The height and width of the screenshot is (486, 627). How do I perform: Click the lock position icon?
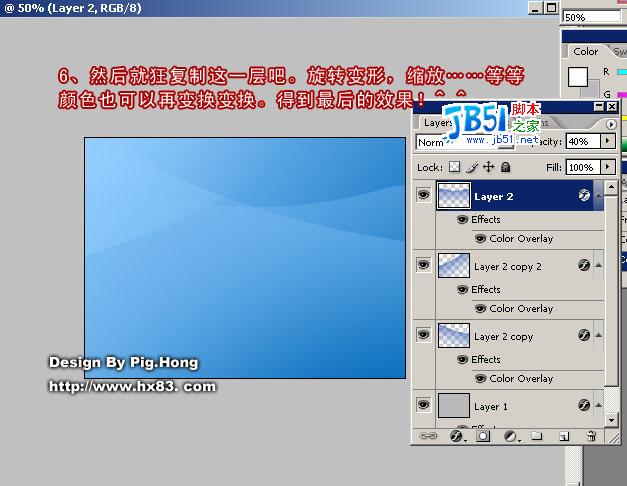pos(489,167)
